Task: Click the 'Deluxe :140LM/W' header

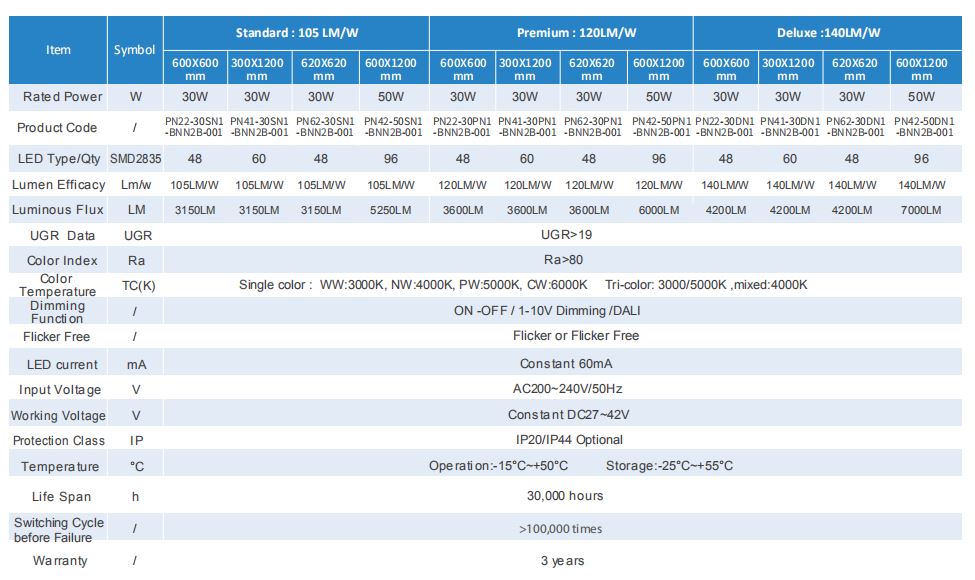Action: (x=828, y=33)
